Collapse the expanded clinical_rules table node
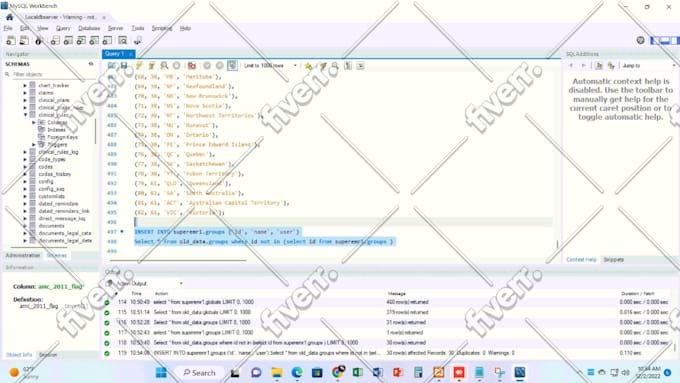 pyautogui.click(x=25, y=115)
